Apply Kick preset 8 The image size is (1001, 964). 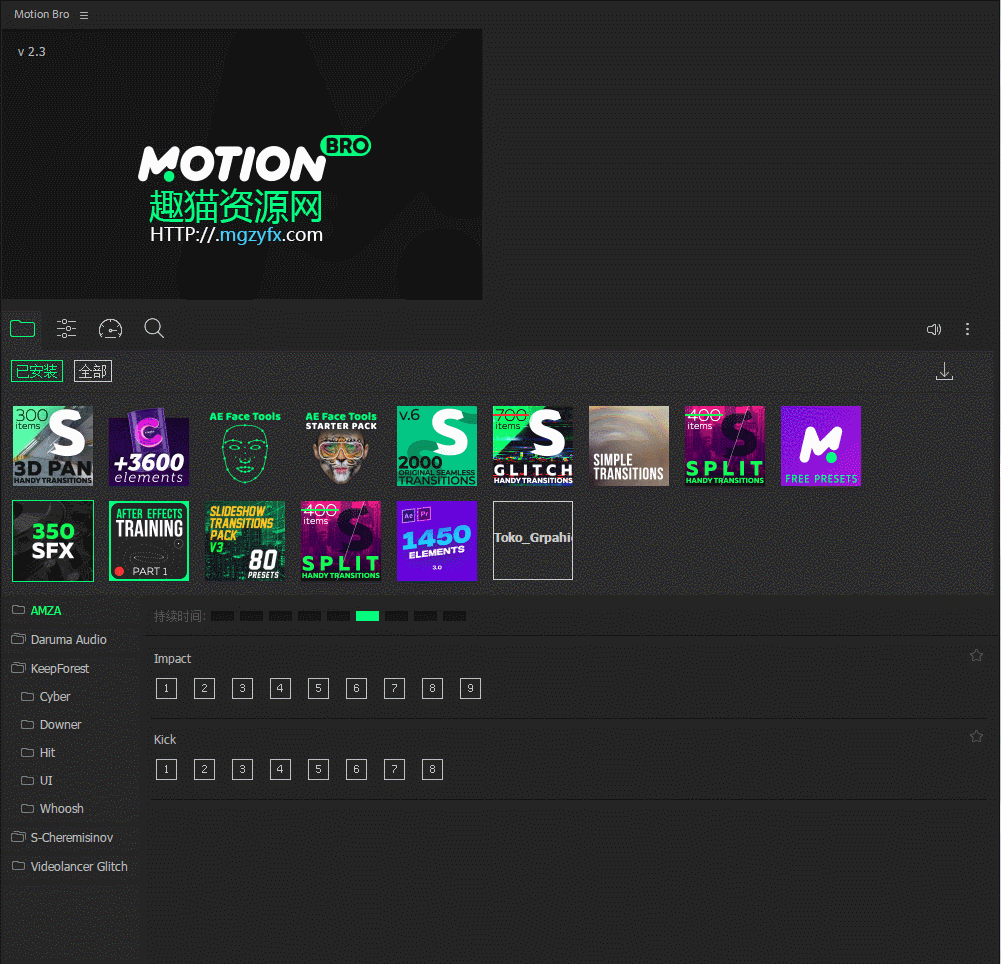(x=432, y=769)
